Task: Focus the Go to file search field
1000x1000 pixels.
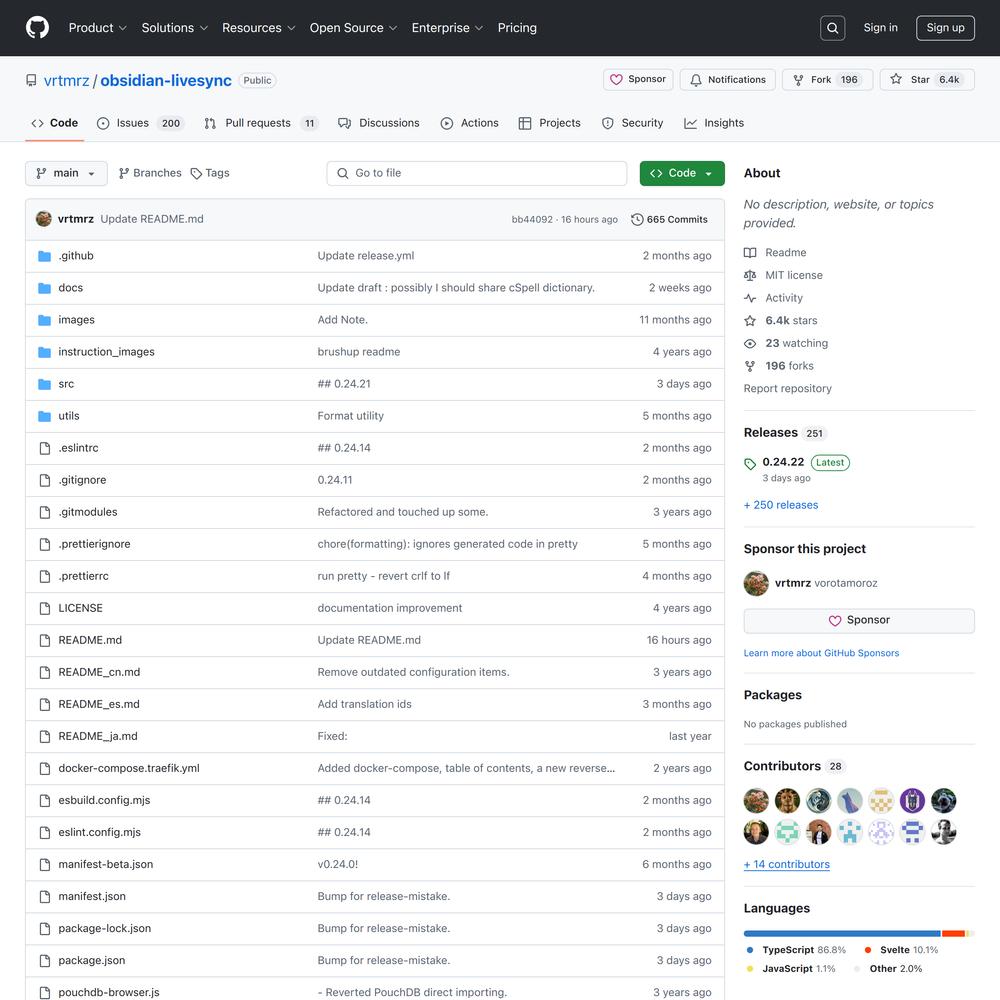Action: pos(476,173)
